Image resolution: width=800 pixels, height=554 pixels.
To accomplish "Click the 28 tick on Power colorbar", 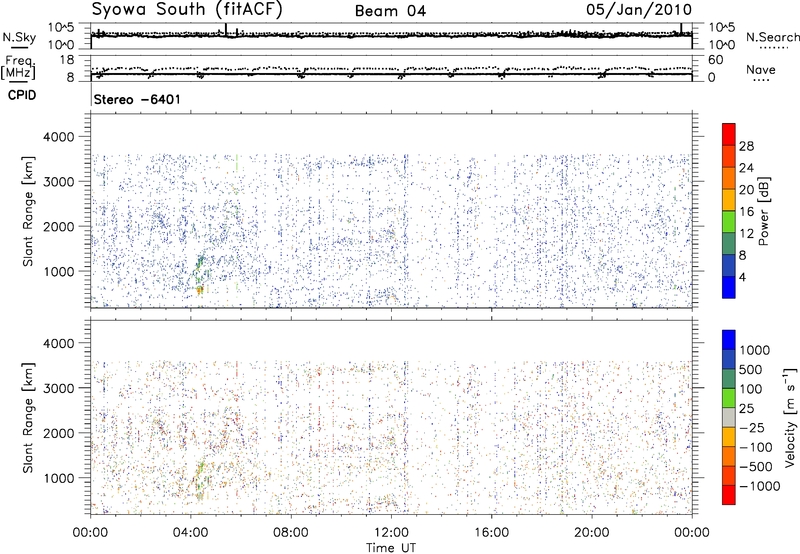I will (746, 146).
